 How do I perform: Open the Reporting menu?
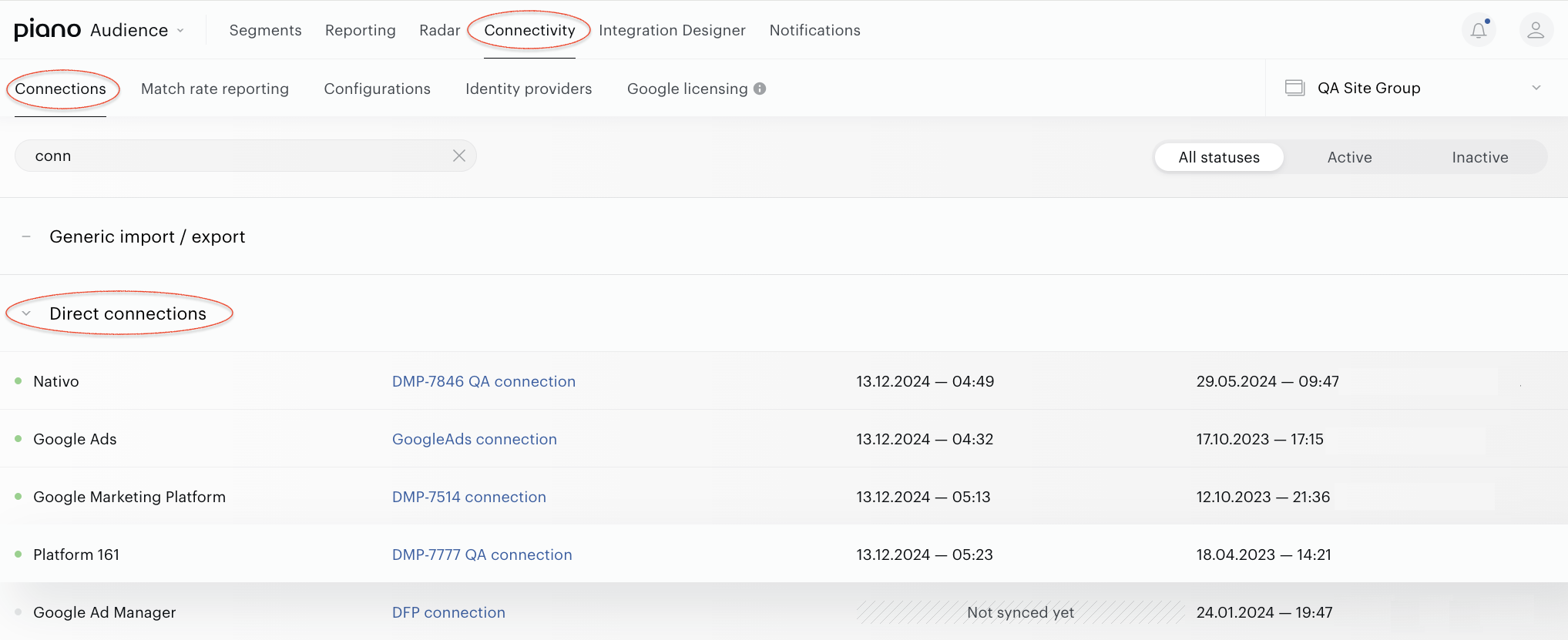360,30
